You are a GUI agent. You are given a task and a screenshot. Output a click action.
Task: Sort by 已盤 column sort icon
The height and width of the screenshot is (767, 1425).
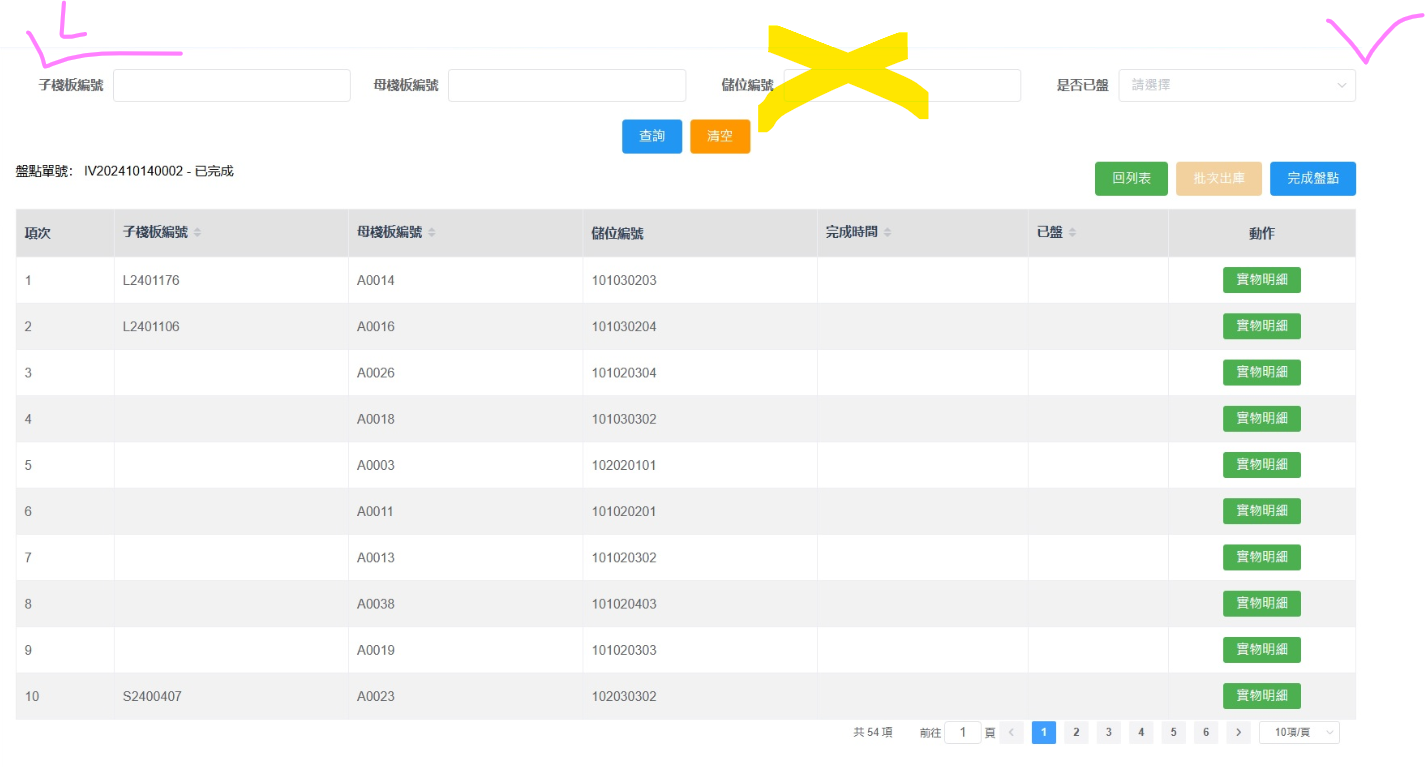point(1072,233)
